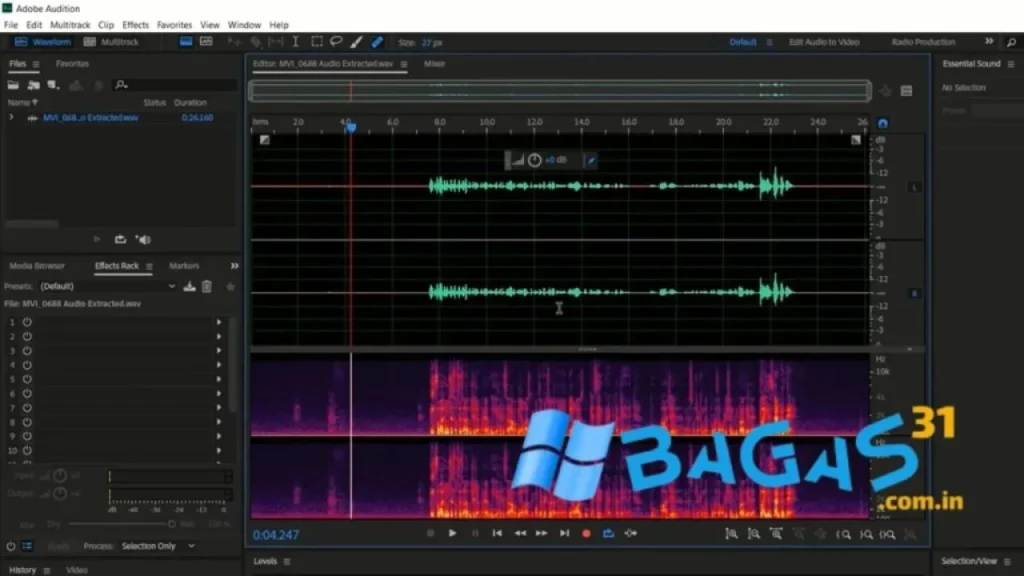Toggle power for effect slot 4

click(27, 365)
